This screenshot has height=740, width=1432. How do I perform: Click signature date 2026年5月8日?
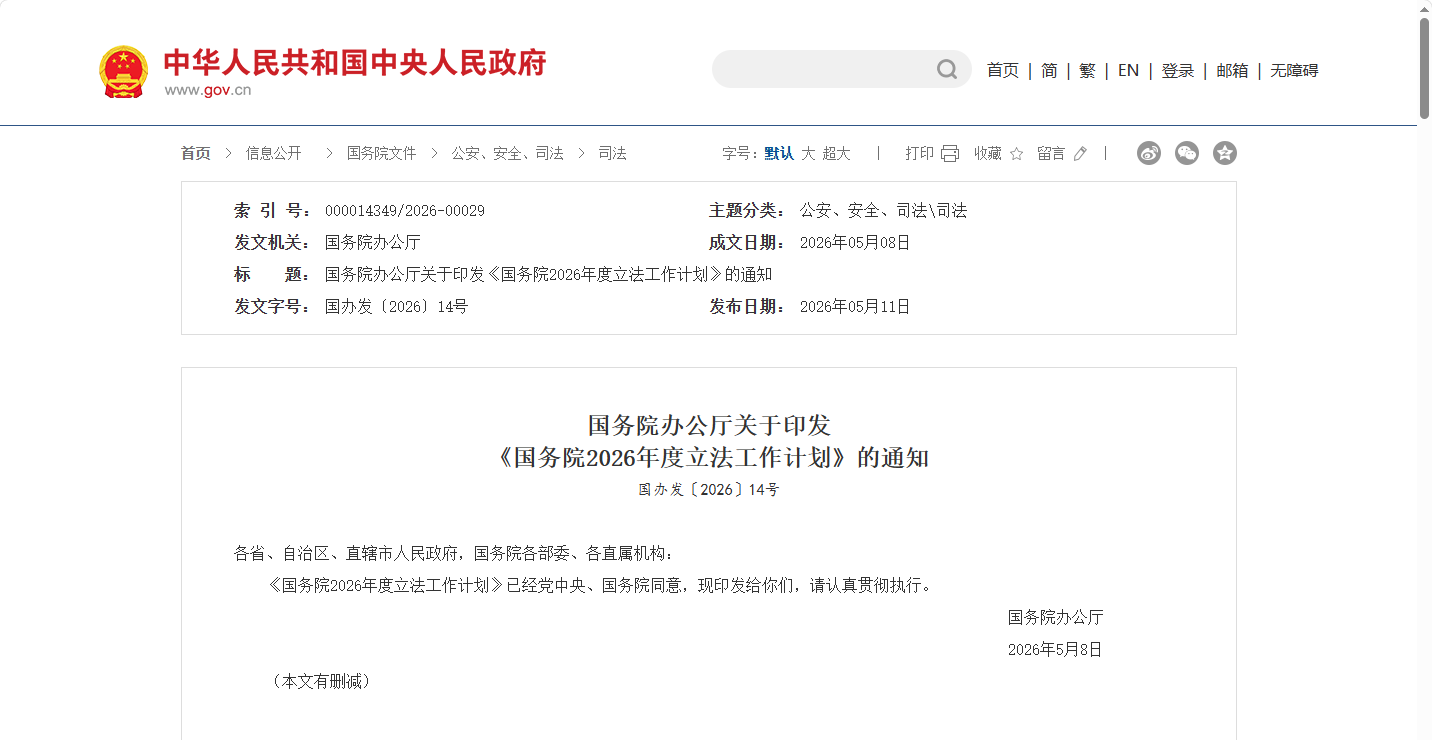(x=1055, y=650)
